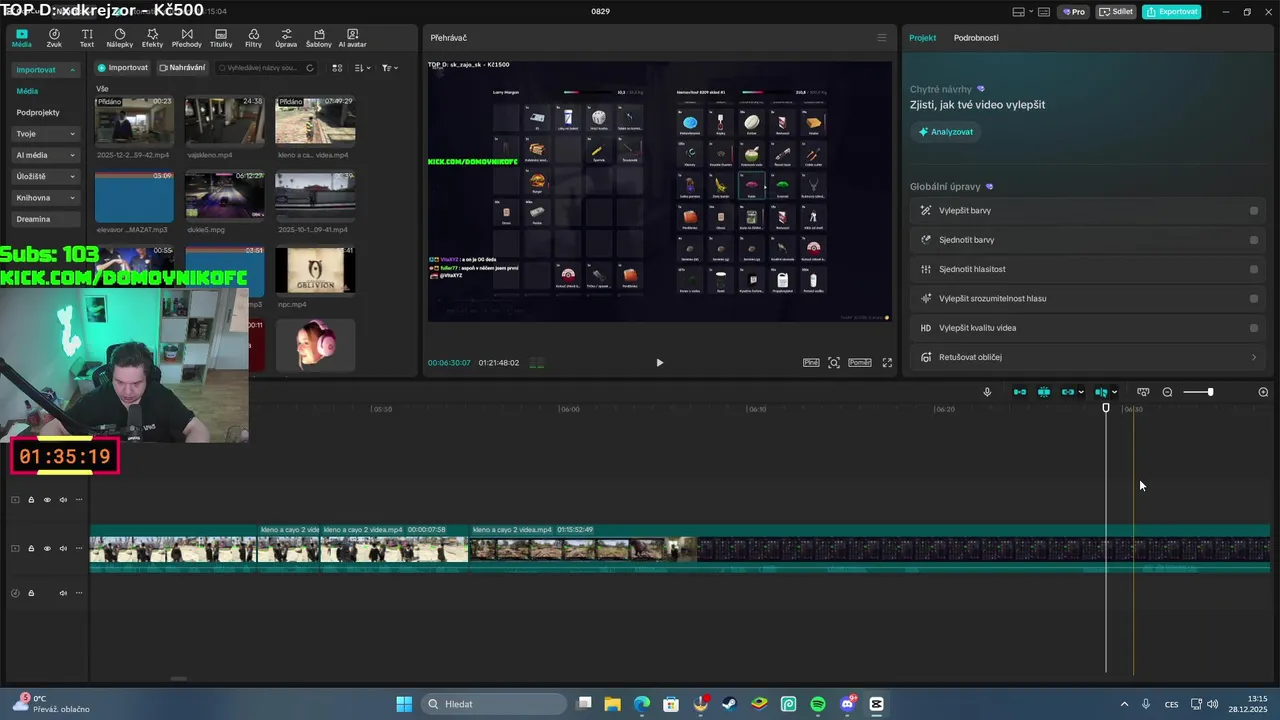Image resolution: width=1280 pixels, height=720 pixels.
Task: Open the Filtry filters panel
Action: 253,38
